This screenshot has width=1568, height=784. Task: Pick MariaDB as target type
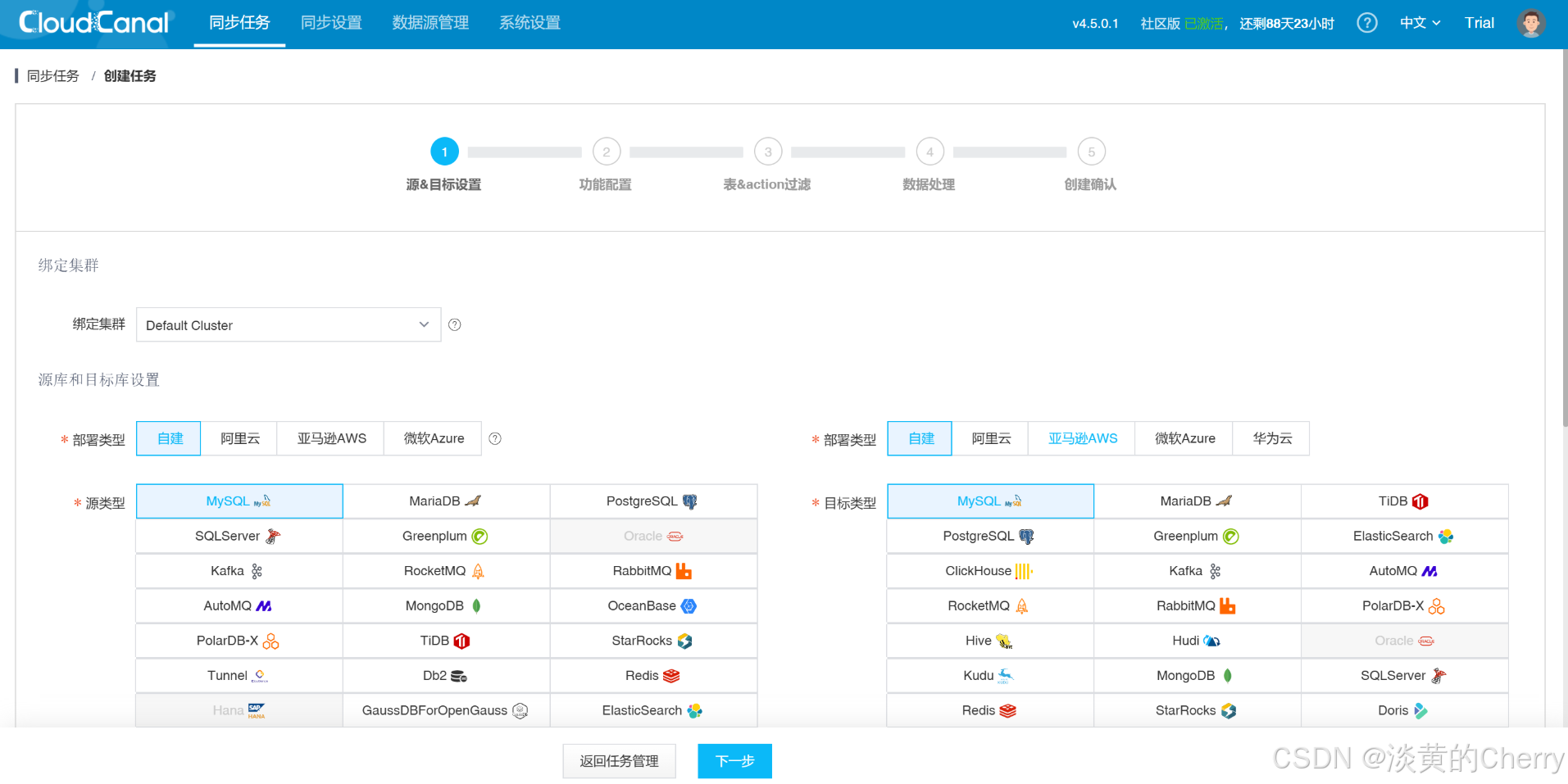pos(1198,501)
